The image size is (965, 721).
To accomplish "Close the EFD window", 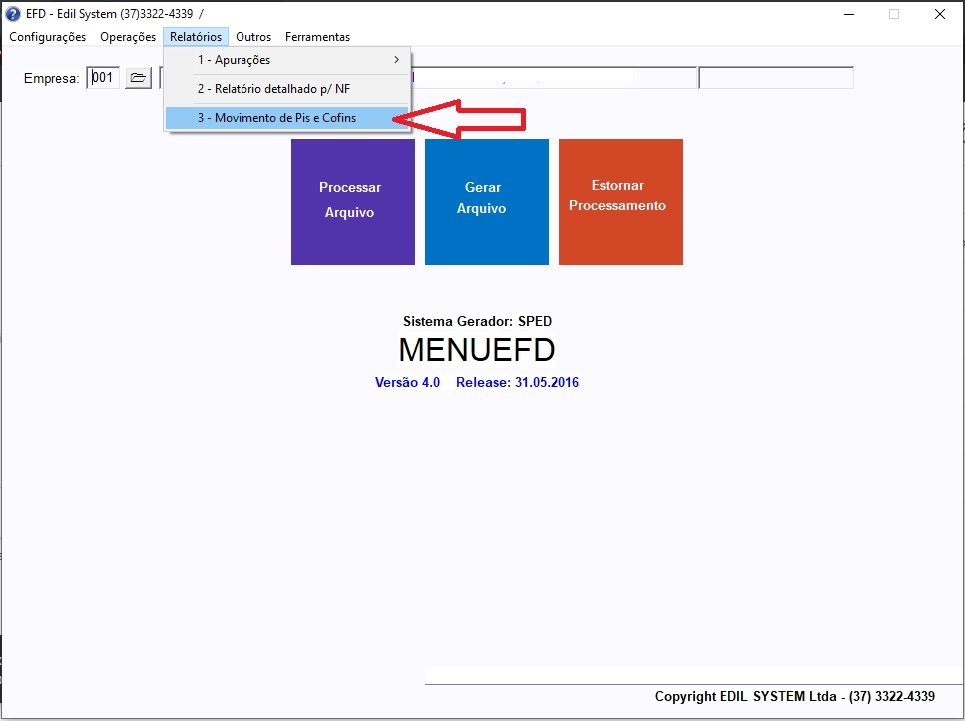I will tap(940, 14).
